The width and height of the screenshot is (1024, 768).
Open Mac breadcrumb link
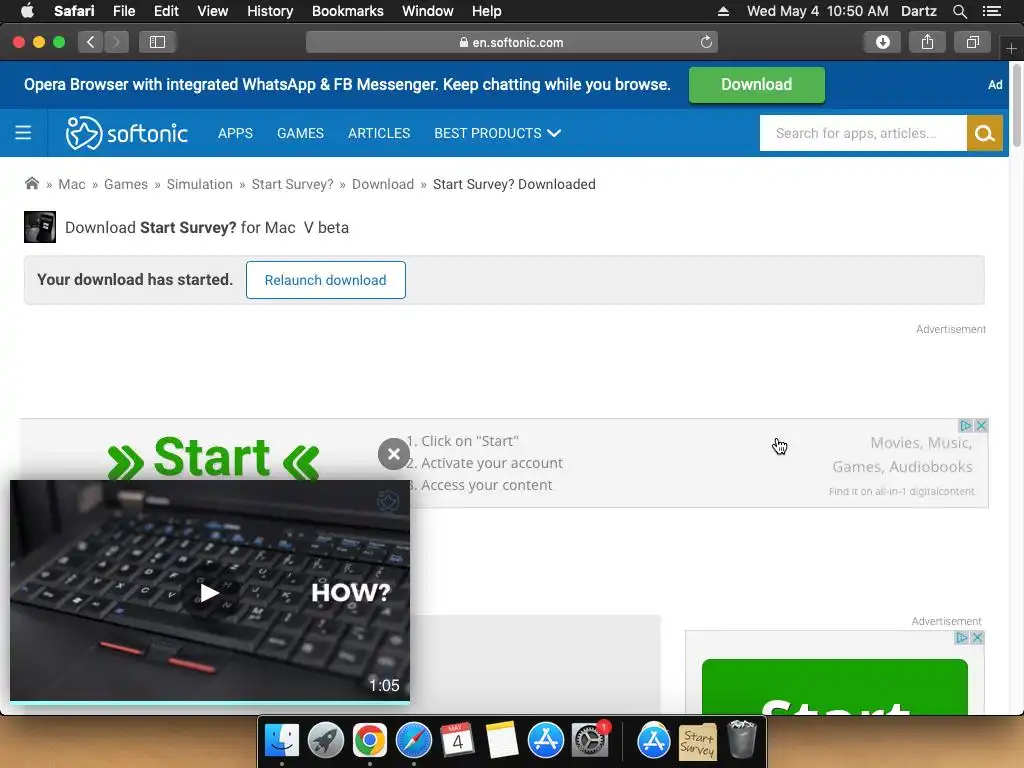click(72, 184)
